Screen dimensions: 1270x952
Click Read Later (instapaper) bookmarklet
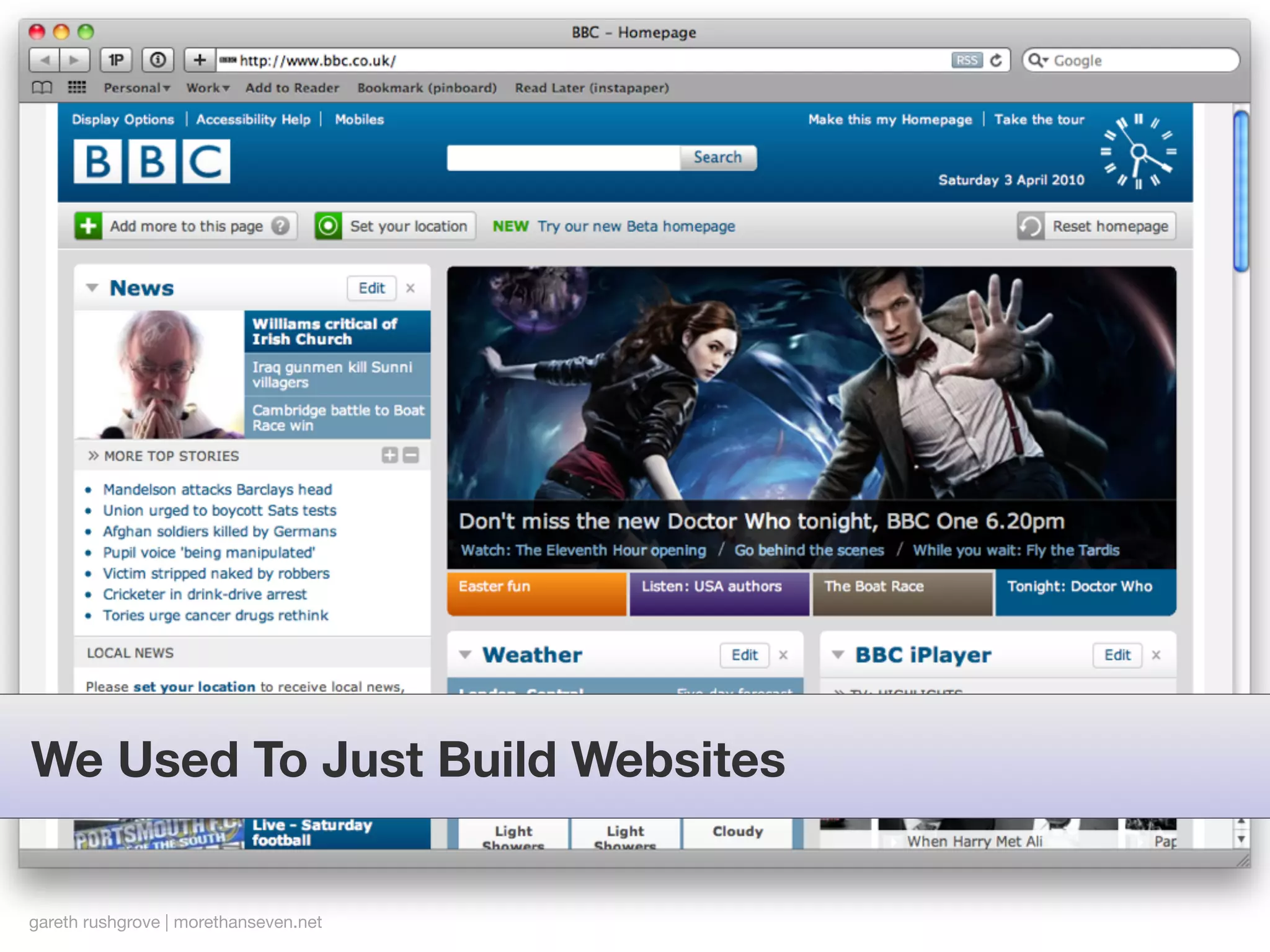click(x=592, y=88)
